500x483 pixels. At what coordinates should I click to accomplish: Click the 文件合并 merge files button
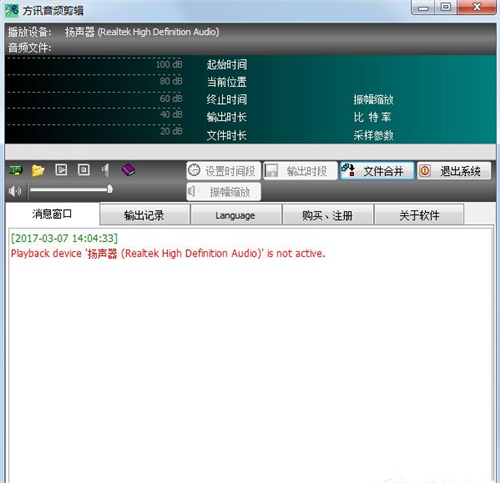coord(377,171)
